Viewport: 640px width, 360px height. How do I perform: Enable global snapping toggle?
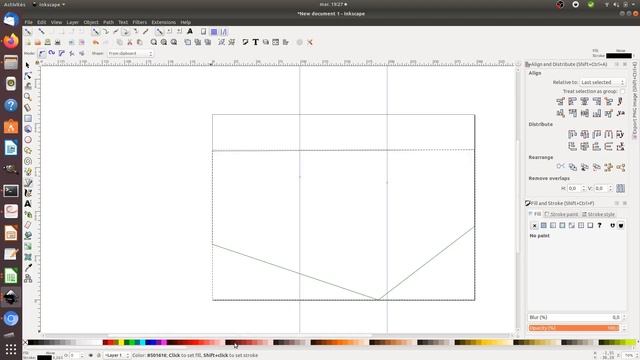tap(28, 31)
